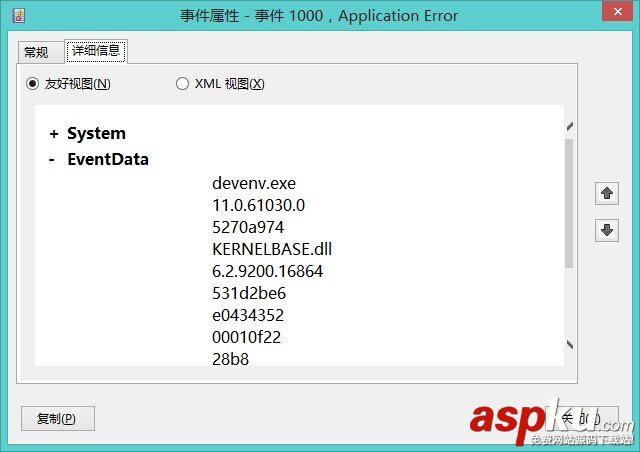Expand the System node
640x452 pixels.
tap(53, 134)
